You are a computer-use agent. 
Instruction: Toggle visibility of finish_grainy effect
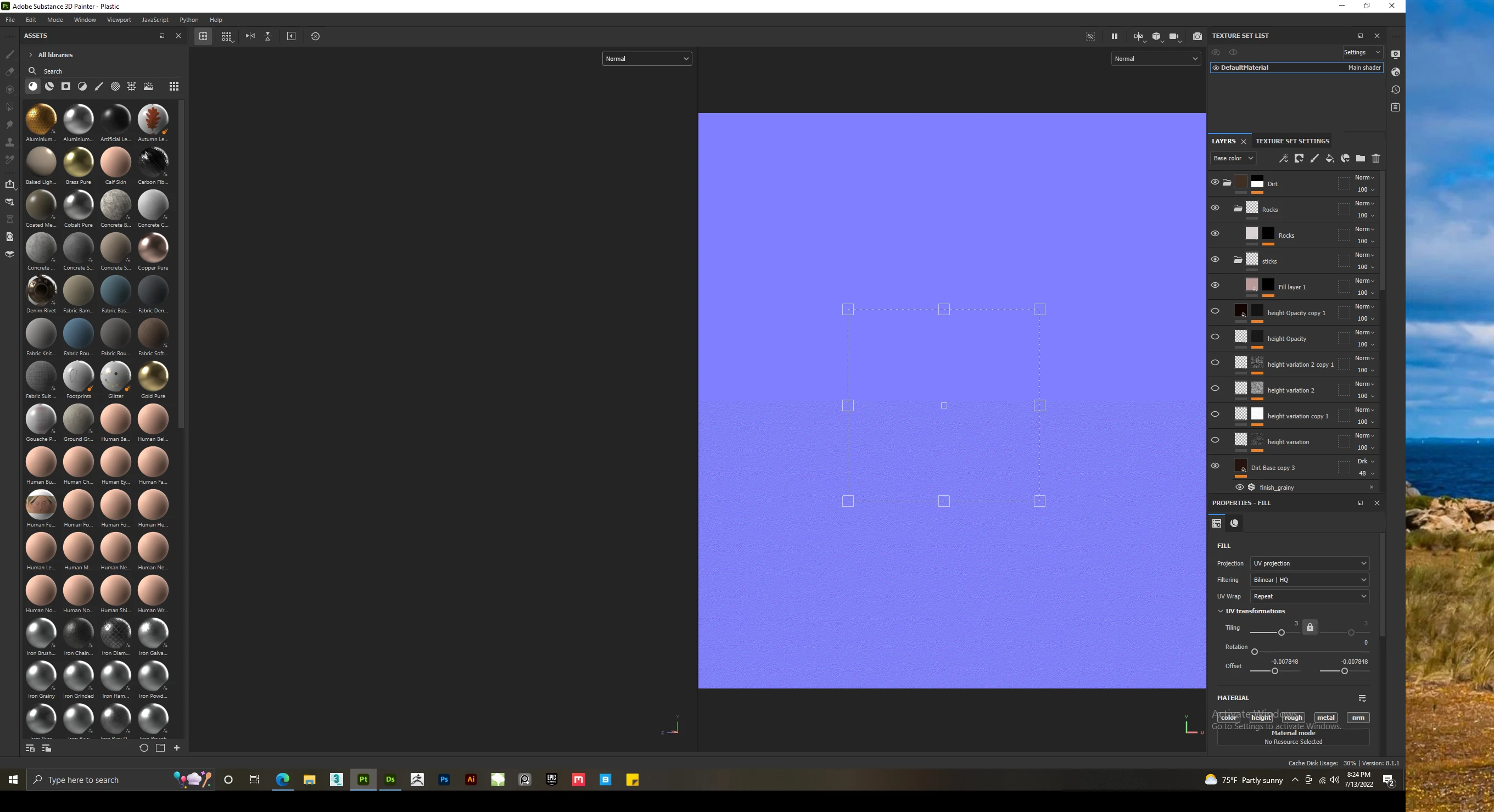[x=1239, y=487]
